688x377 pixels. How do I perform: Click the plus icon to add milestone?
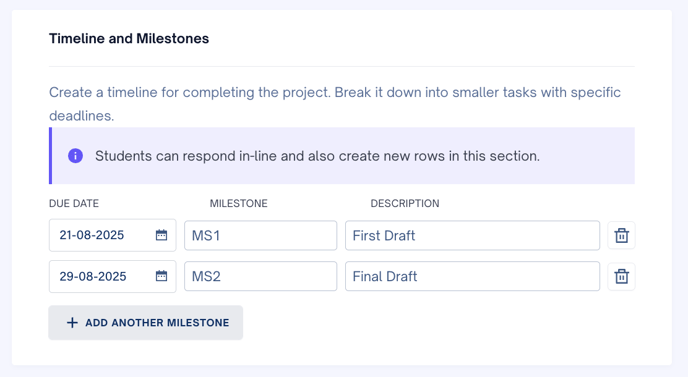(72, 323)
